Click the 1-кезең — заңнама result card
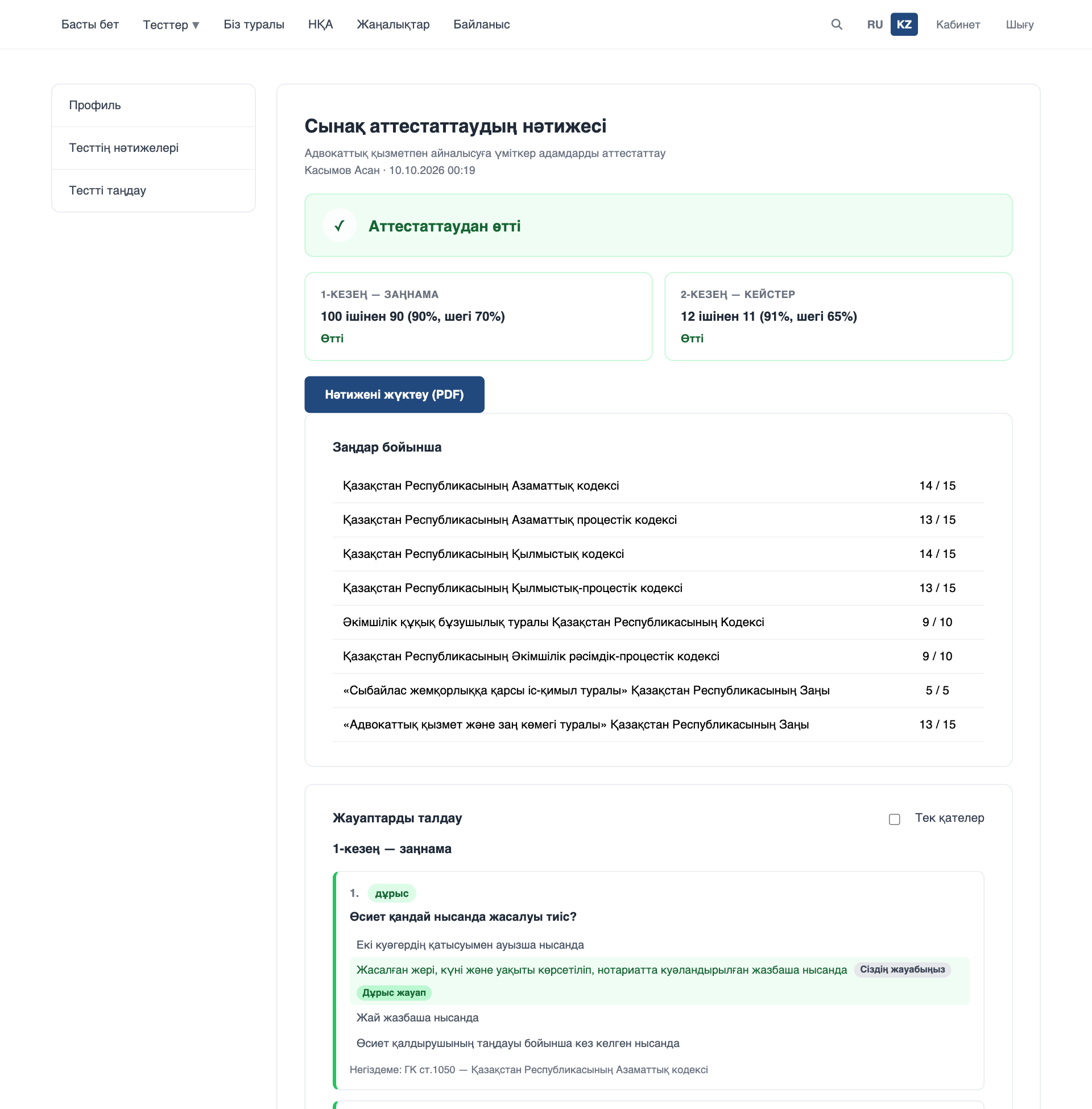1092x1109 pixels. 478,317
